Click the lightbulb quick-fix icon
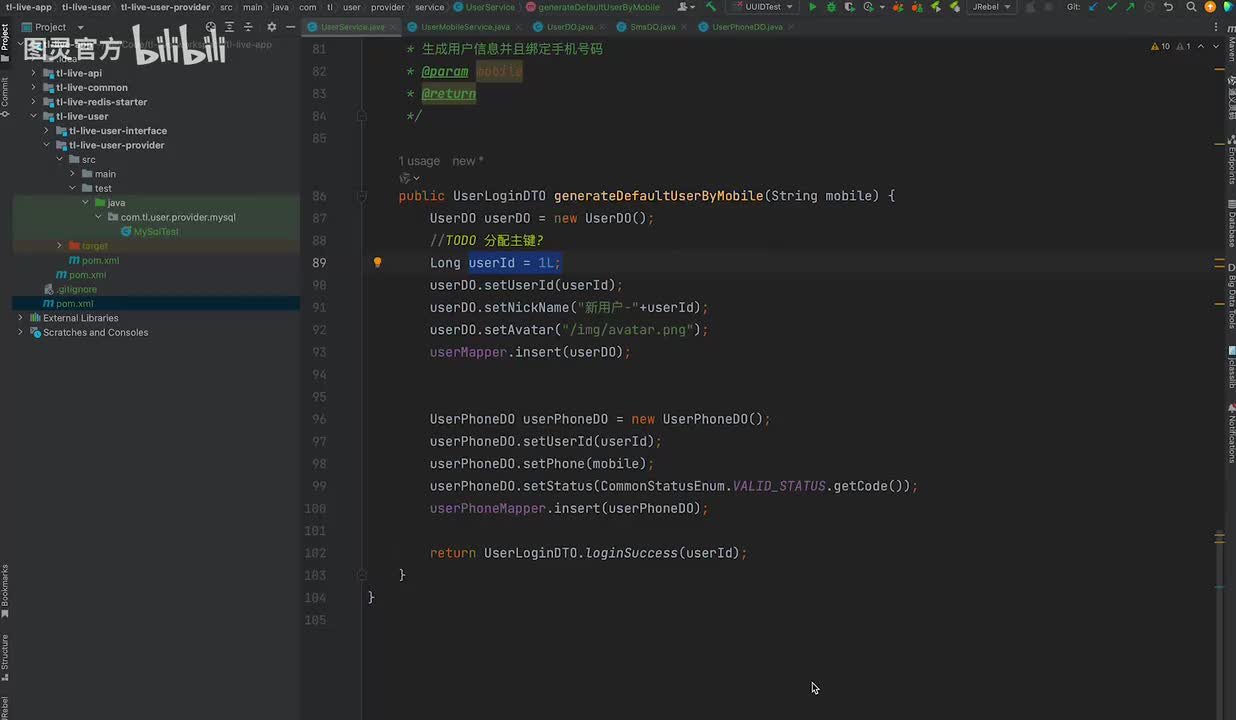 pos(377,263)
